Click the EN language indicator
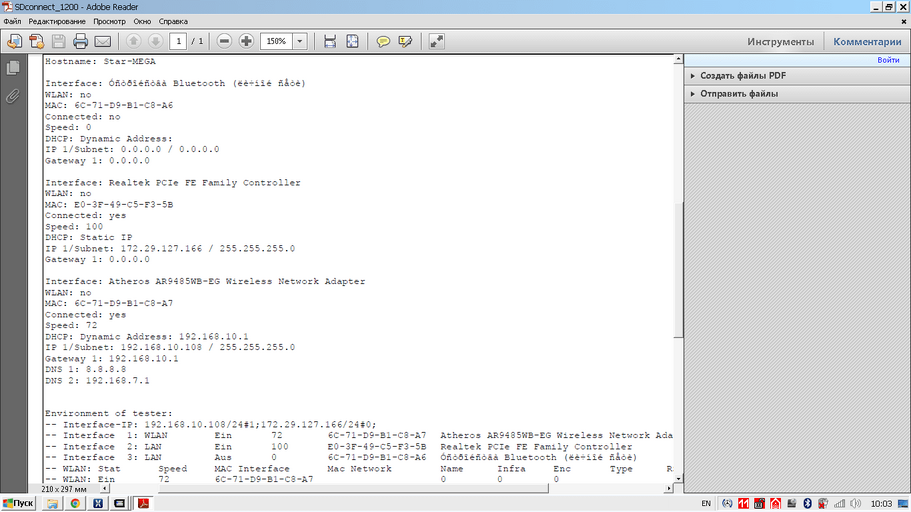 tap(706, 503)
